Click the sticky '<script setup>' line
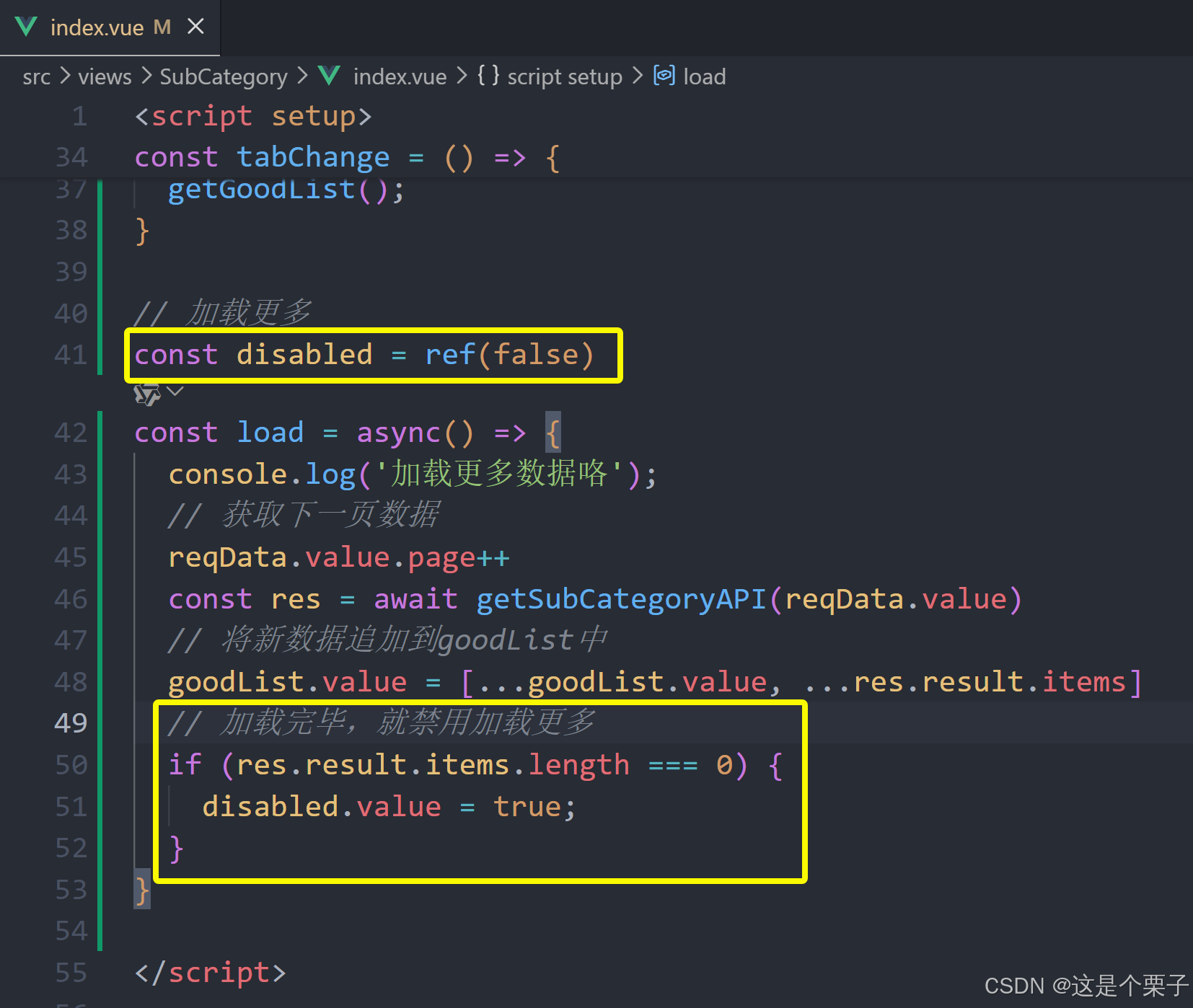This screenshot has width=1193, height=1008. 253,116
